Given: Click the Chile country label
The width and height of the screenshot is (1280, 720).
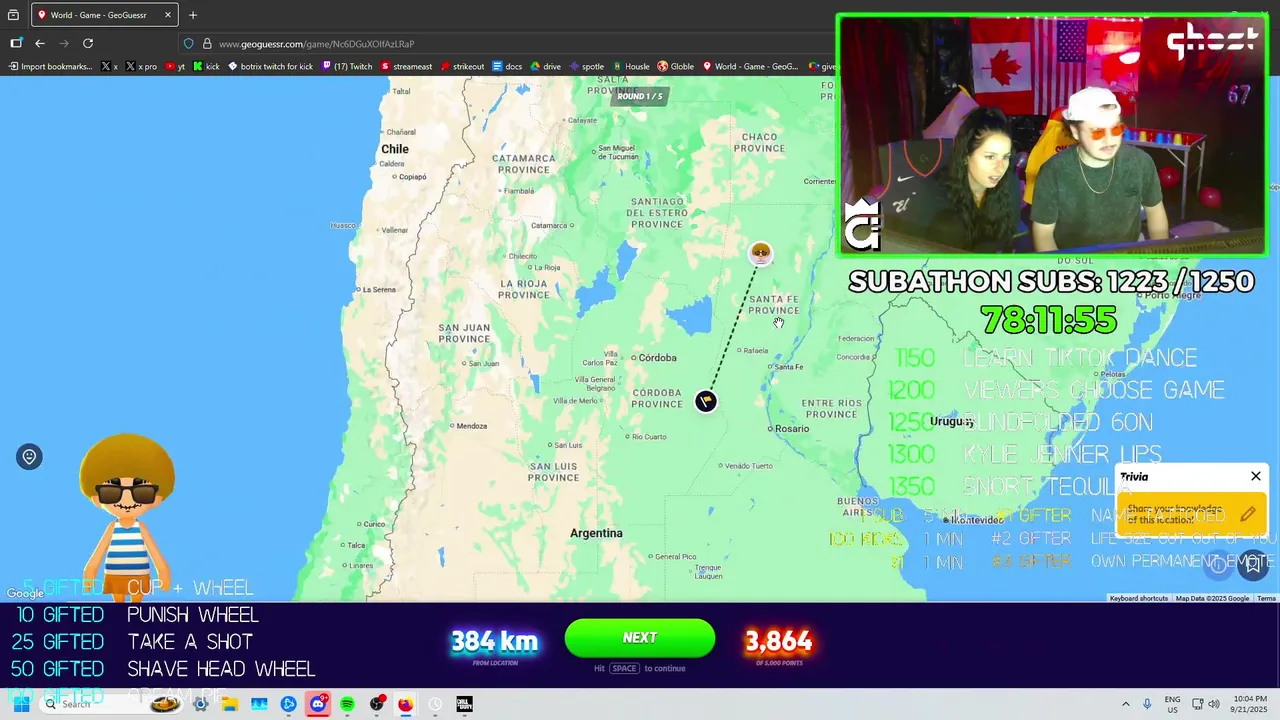Looking at the screenshot, I should click(x=395, y=149).
